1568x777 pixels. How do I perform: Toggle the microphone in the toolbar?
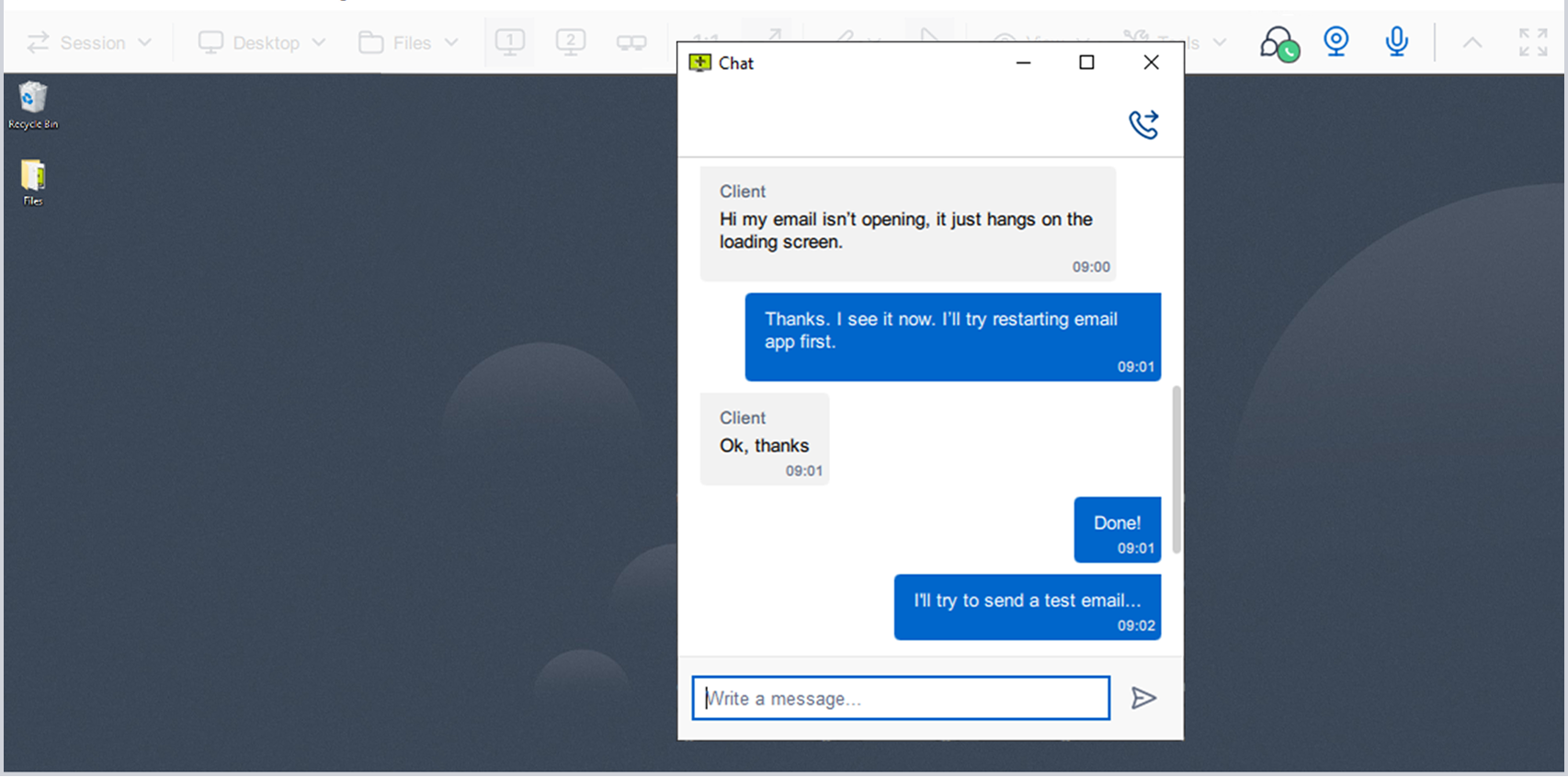coord(1397,41)
